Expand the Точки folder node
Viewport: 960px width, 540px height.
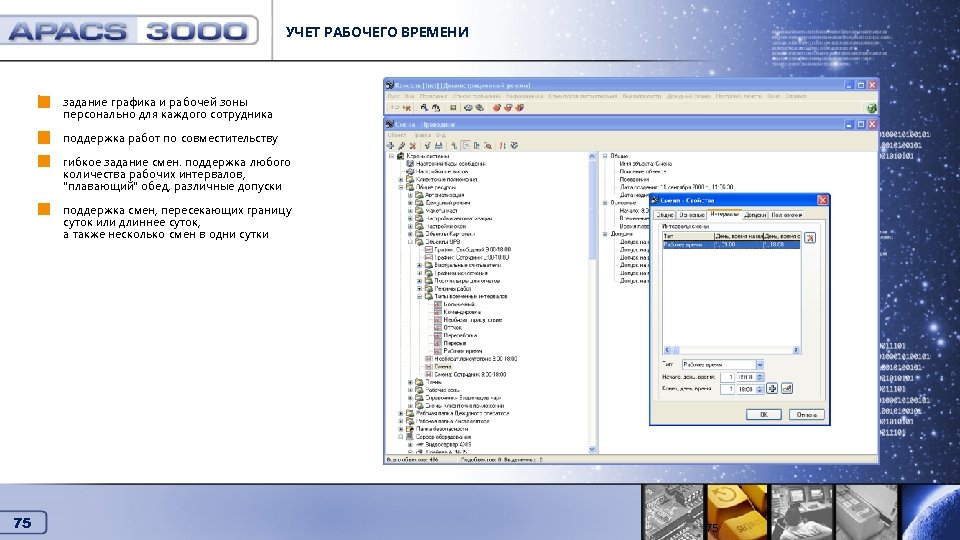pos(410,382)
